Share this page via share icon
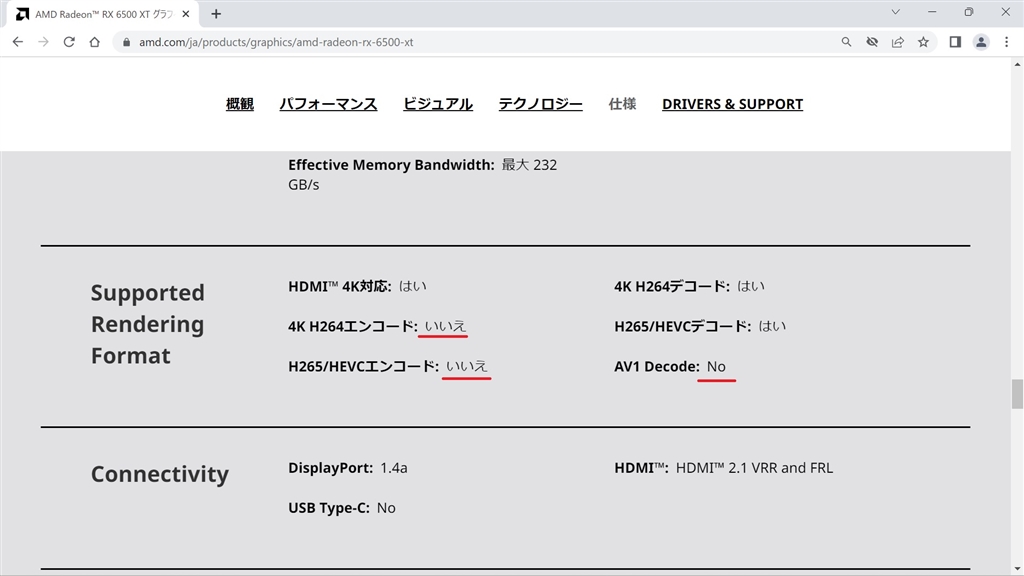This screenshot has width=1024, height=576. tap(898, 42)
